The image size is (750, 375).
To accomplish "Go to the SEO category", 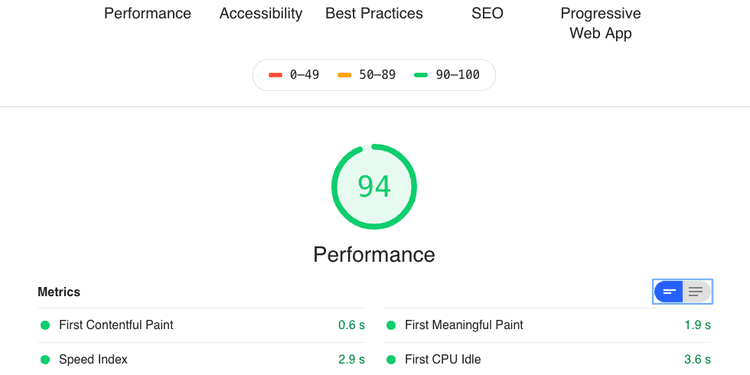I will 487,13.
